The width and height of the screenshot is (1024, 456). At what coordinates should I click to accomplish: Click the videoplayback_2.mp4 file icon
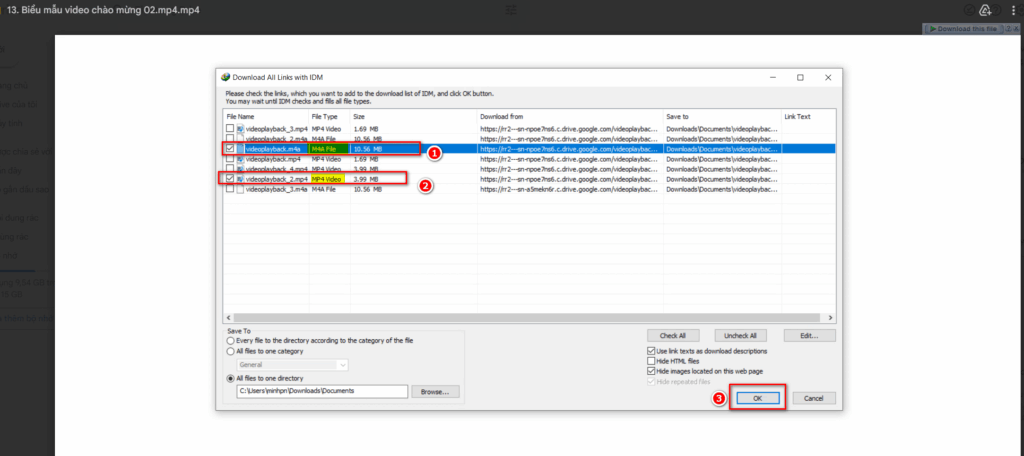click(x=240, y=178)
